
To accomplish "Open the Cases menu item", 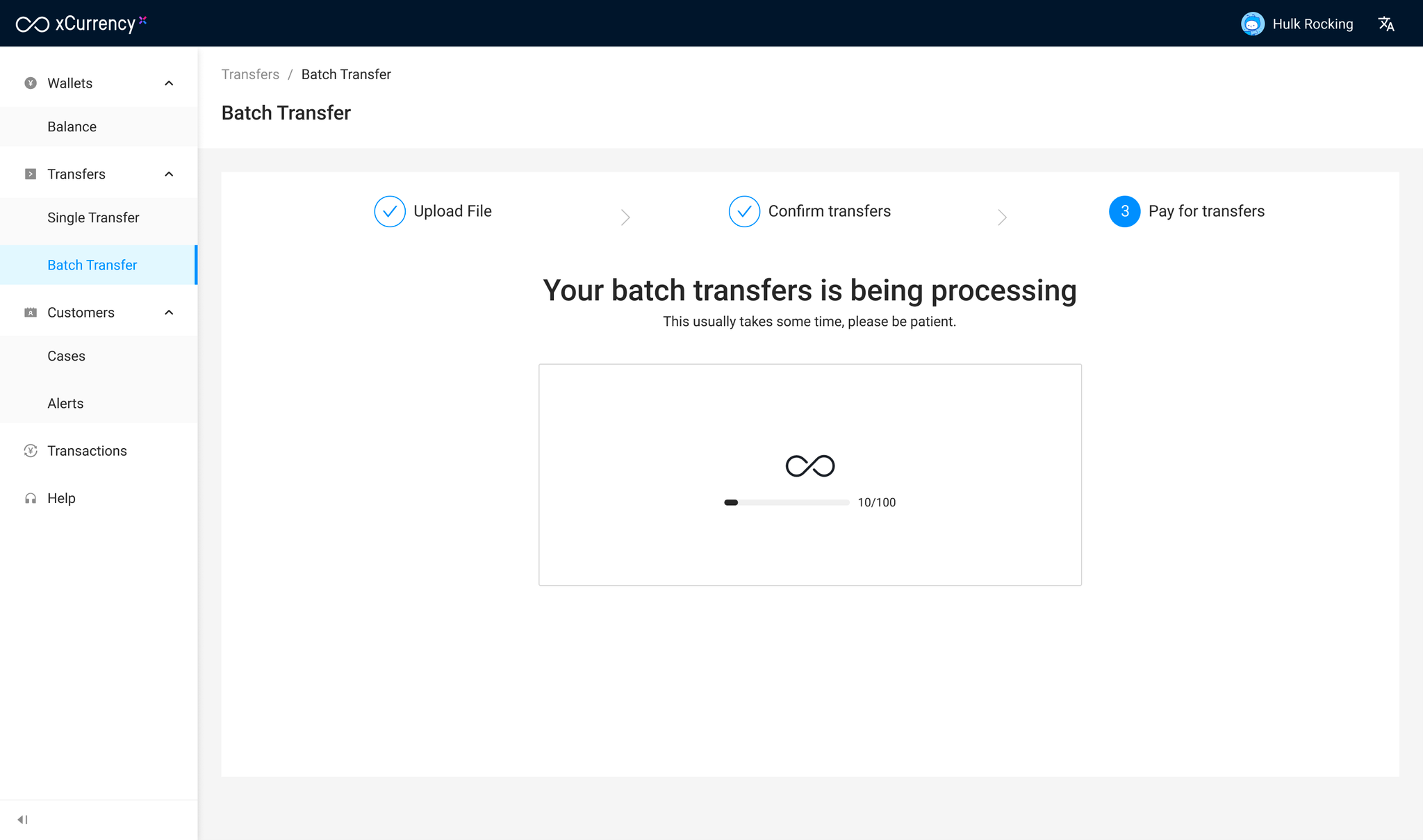I will click(x=67, y=356).
